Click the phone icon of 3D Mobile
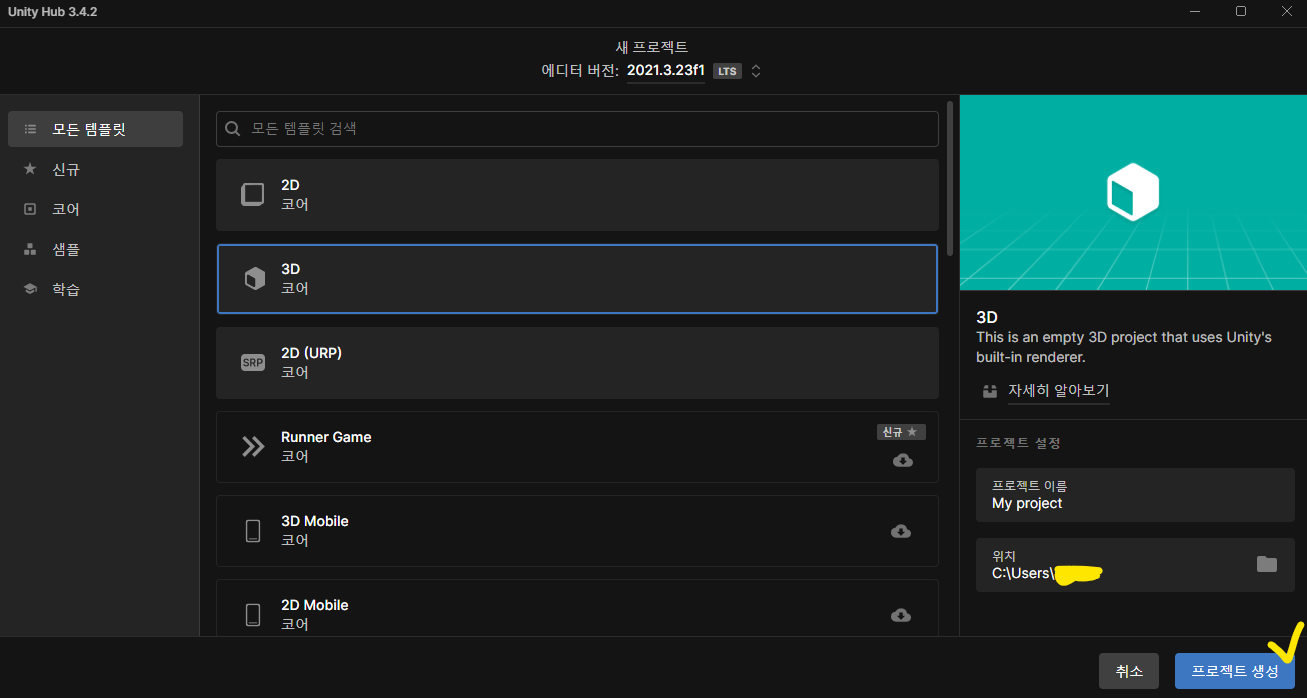The image size is (1307, 698). click(253, 531)
